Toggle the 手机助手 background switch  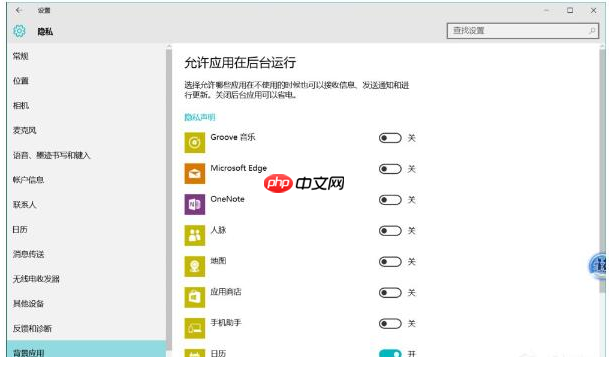point(390,324)
